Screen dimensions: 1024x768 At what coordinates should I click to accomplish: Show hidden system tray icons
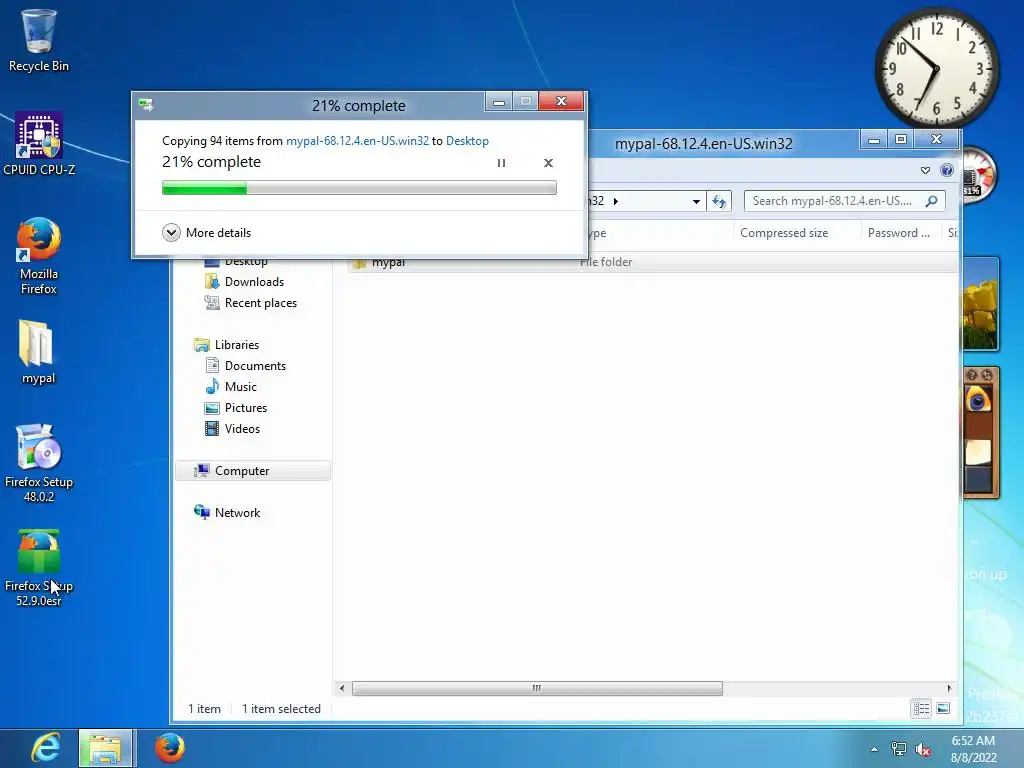pyautogui.click(x=874, y=749)
